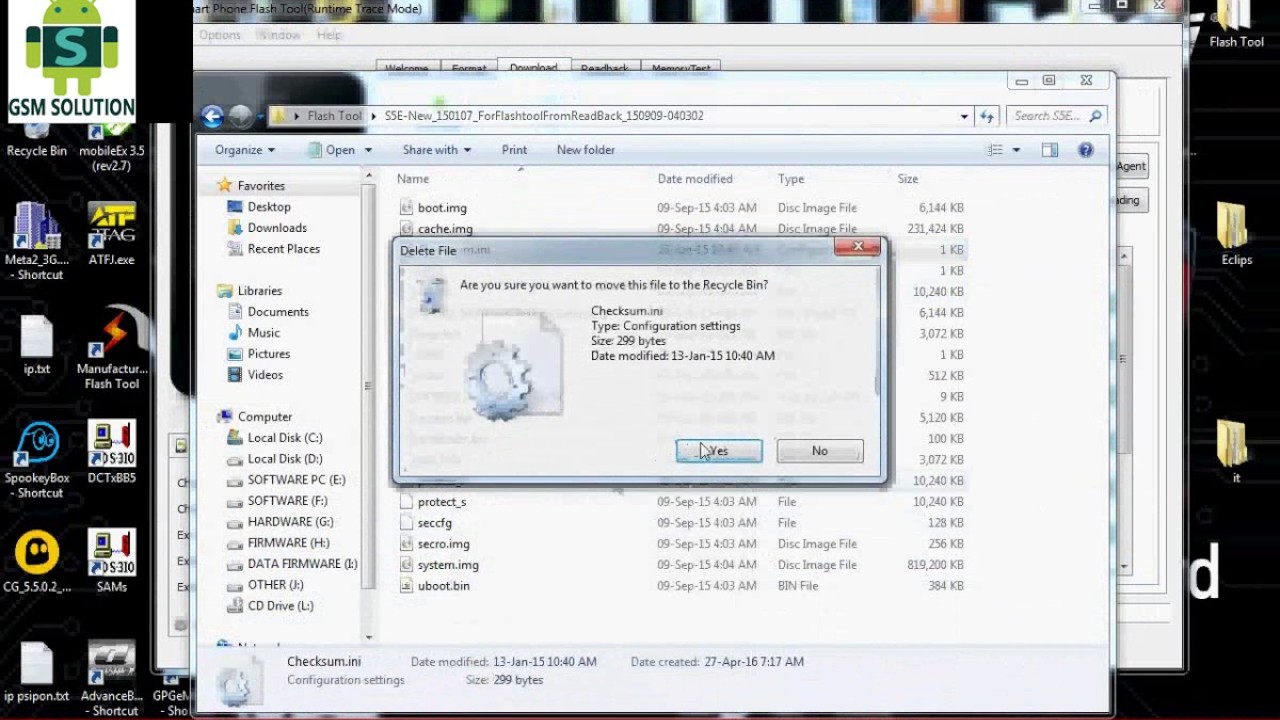Open Explorer Help question mark icon

pos(1085,150)
